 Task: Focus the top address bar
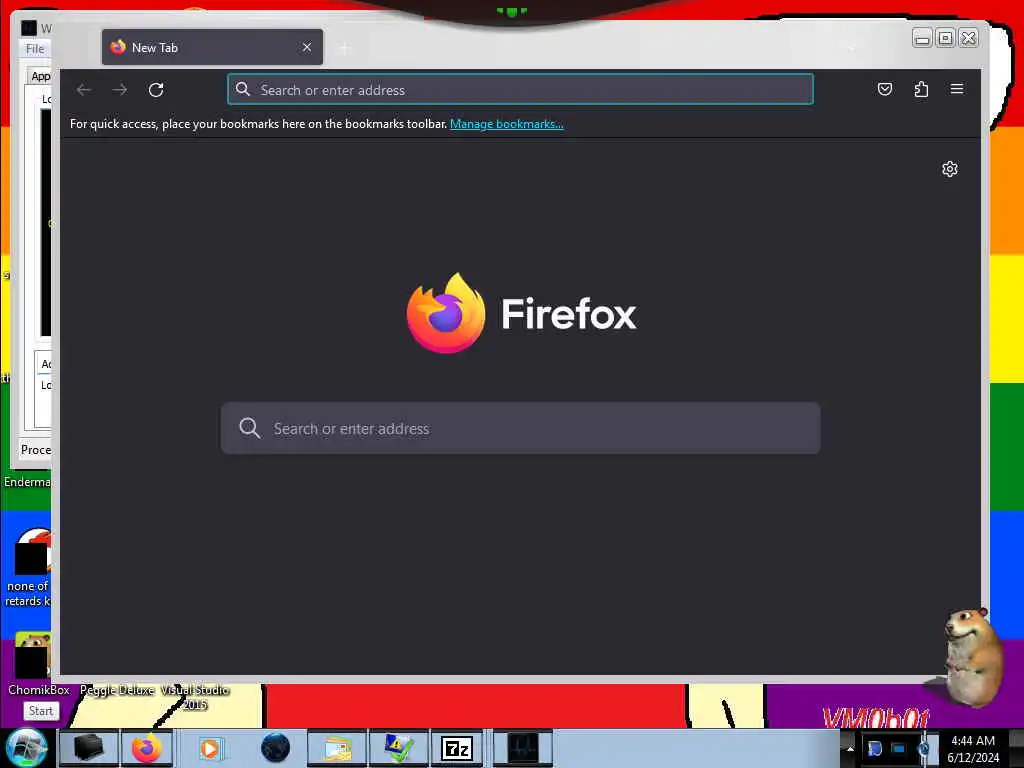coord(520,89)
